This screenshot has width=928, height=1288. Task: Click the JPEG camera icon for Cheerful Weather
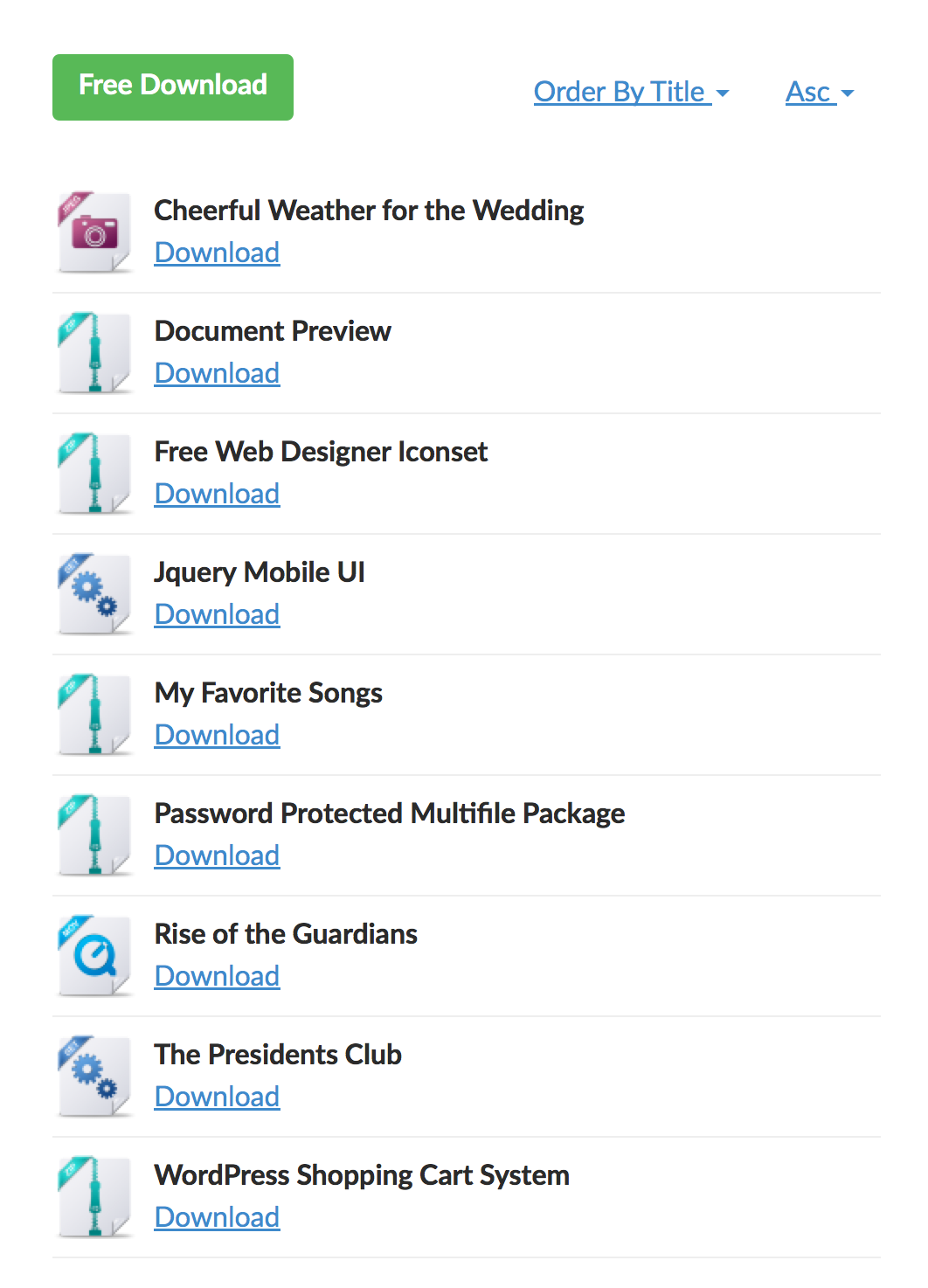[x=95, y=232]
